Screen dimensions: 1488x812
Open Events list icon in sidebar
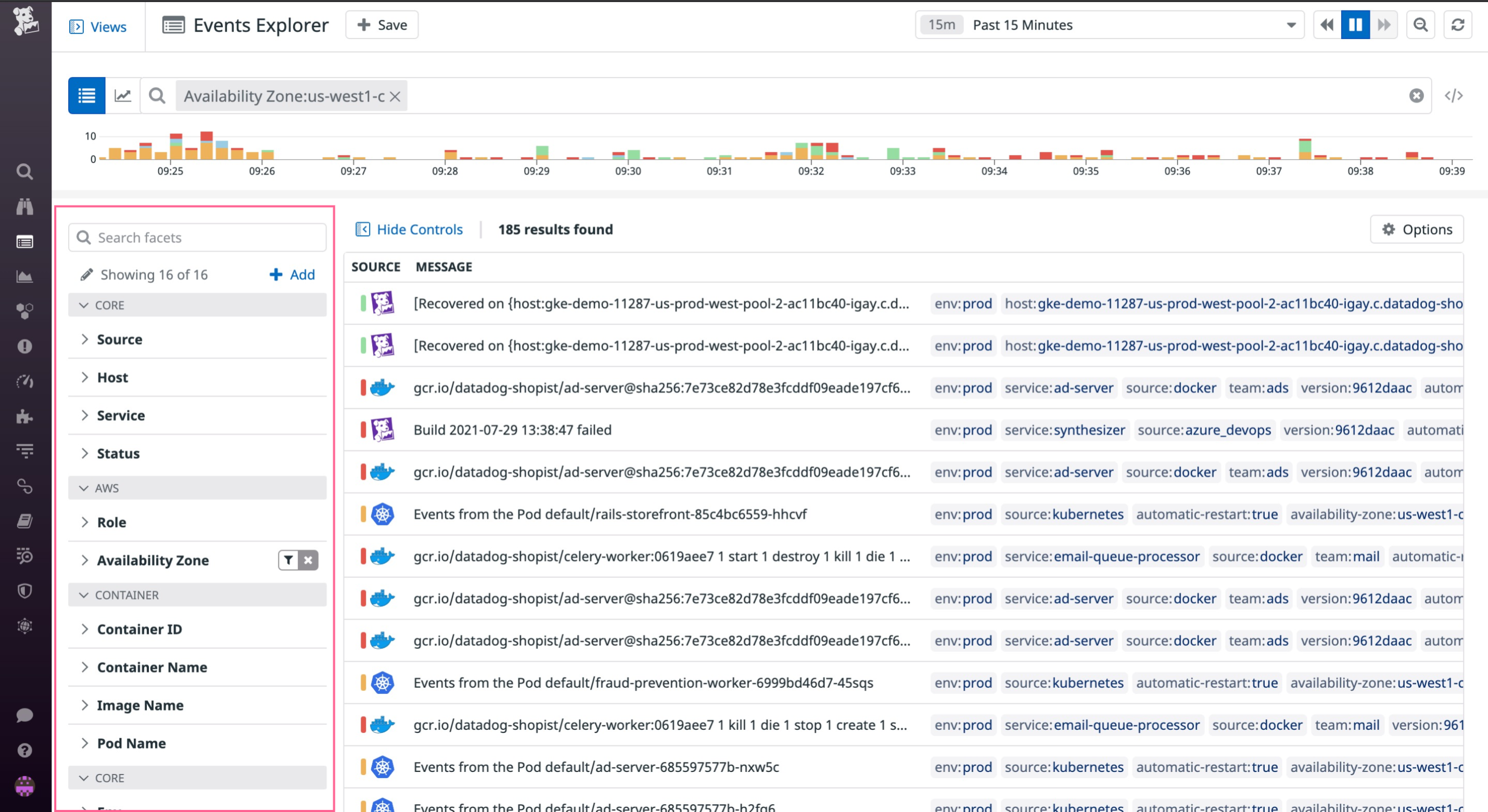click(x=25, y=241)
